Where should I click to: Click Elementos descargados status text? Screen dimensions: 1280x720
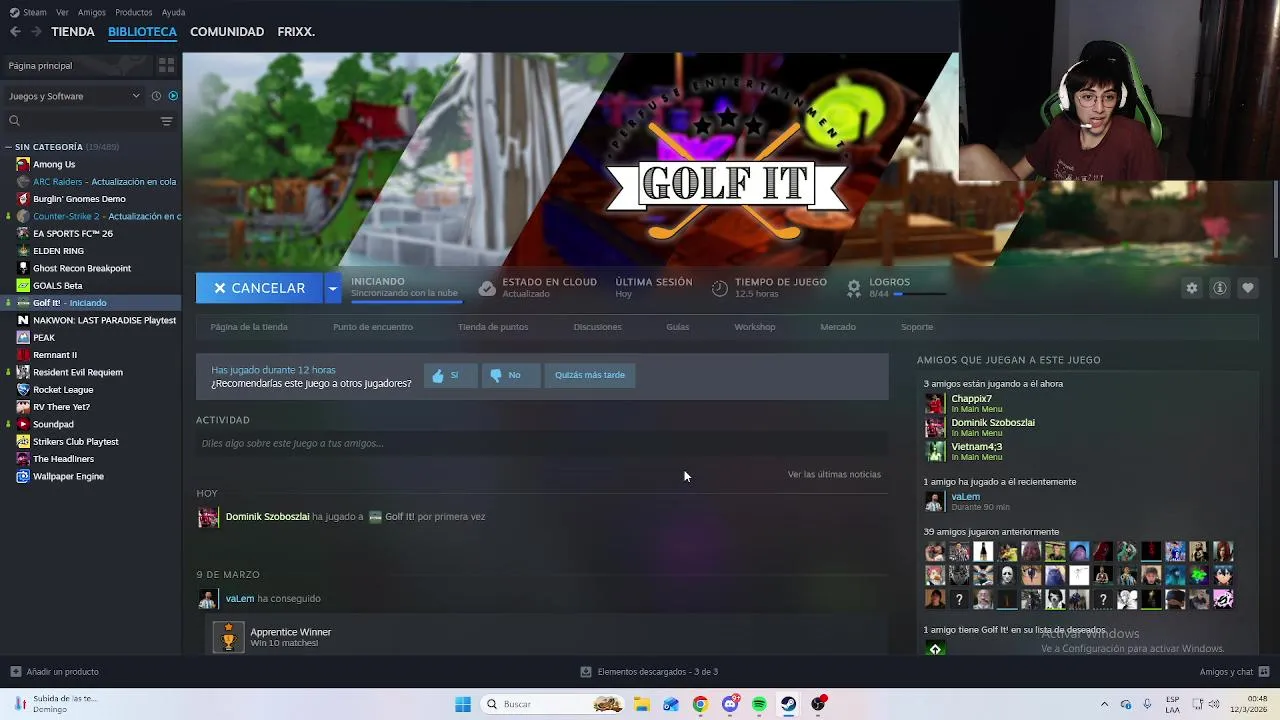pyautogui.click(x=658, y=672)
